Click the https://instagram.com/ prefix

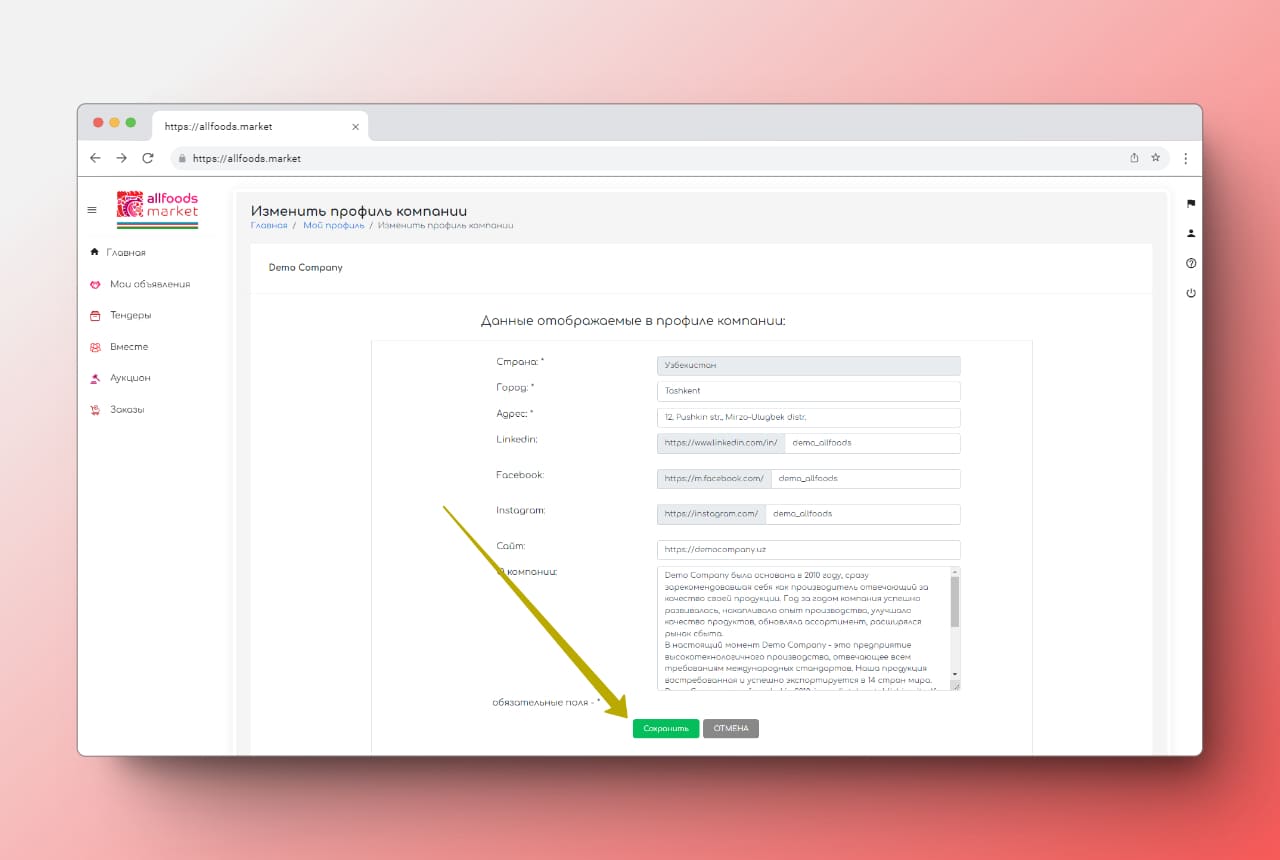click(712, 514)
